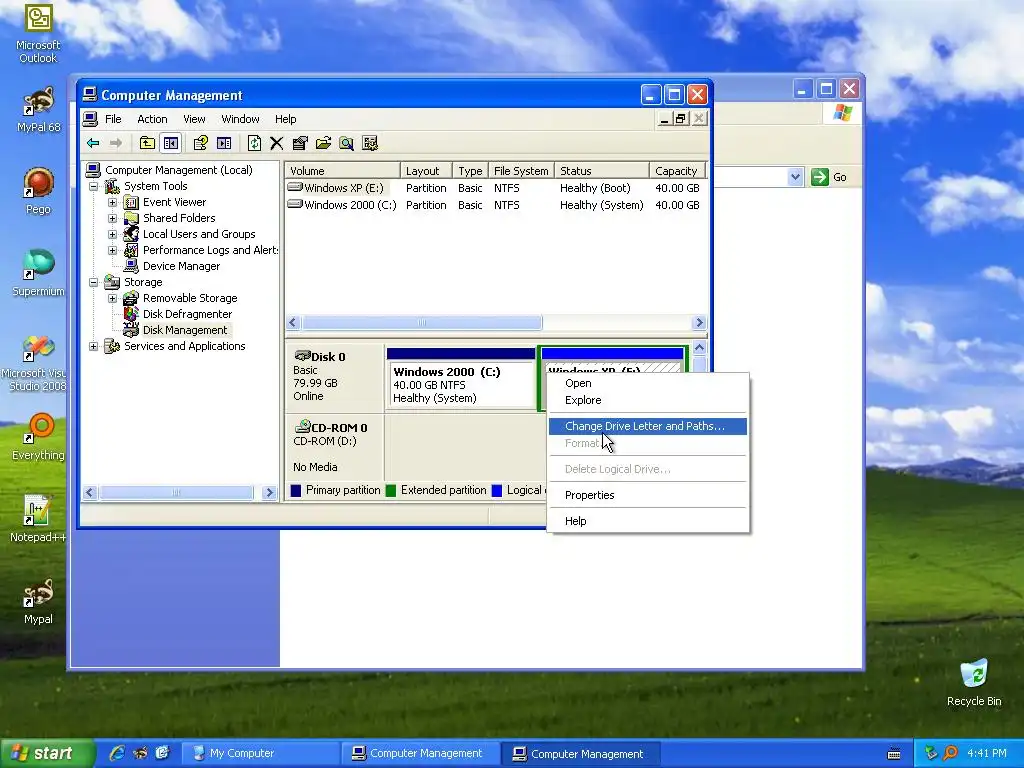Viewport: 1024px width, 768px height.
Task: Select Shared Folders tree item
Action: click(x=179, y=218)
